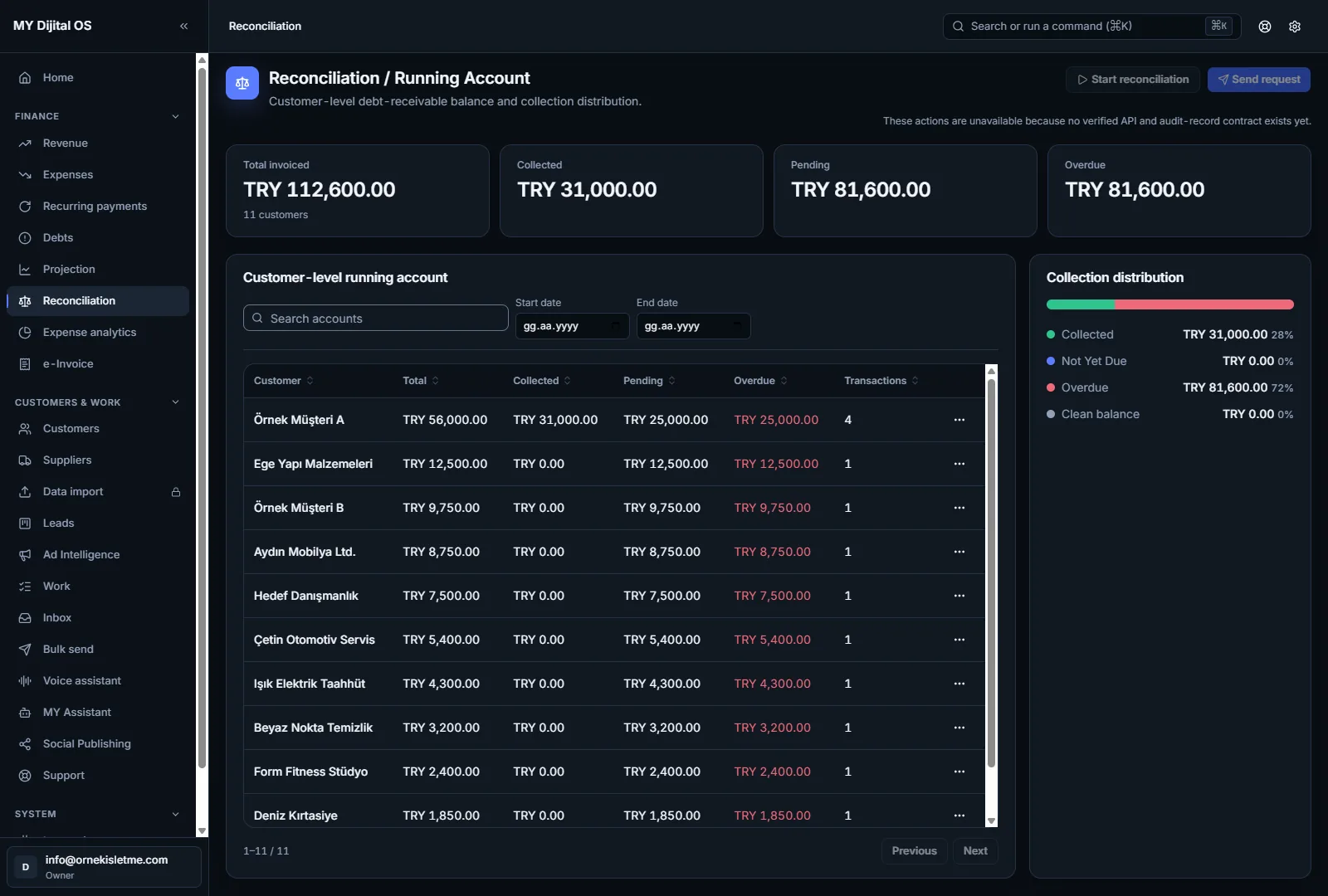
Task: Go to the Expense analytics page label
Action: click(90, 333)
